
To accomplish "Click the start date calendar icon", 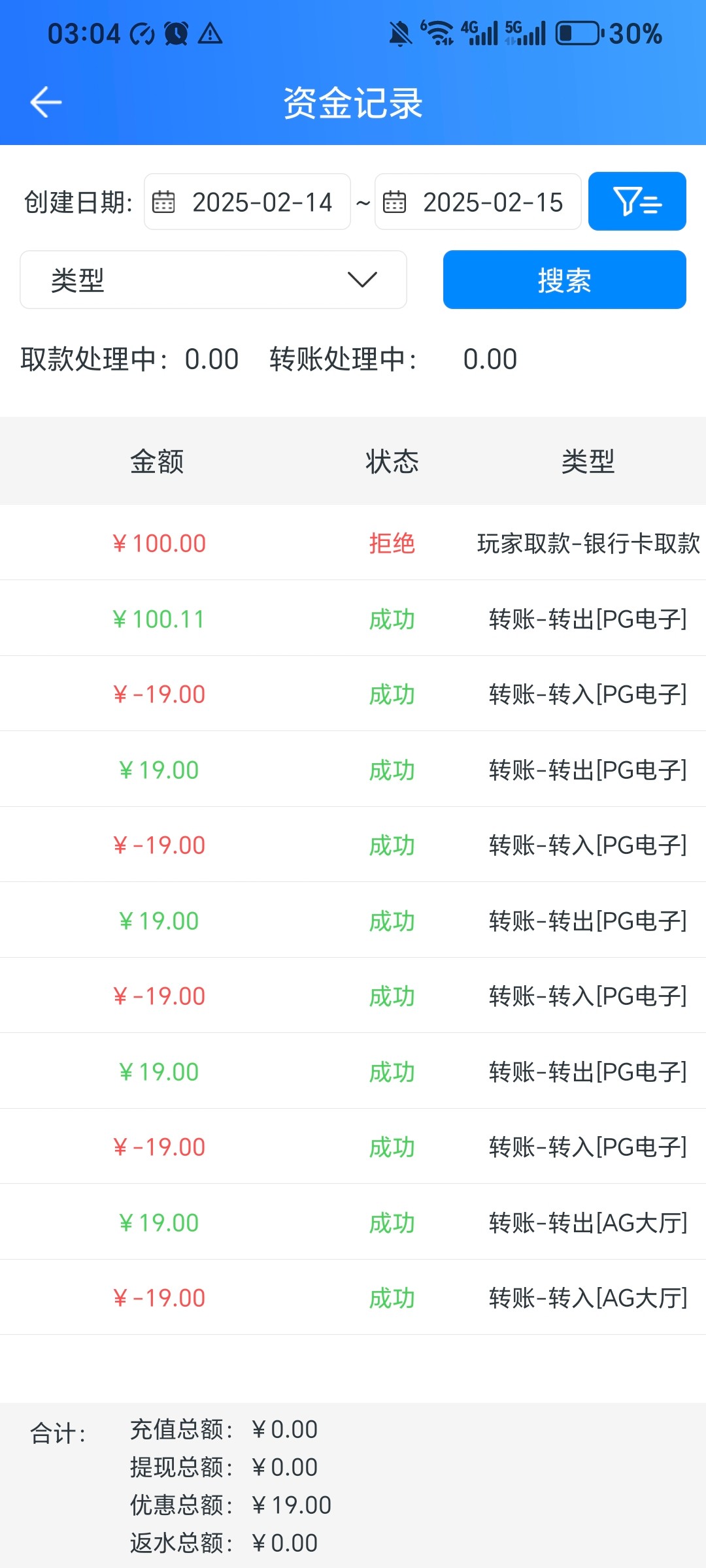I will tap(163, 202).
